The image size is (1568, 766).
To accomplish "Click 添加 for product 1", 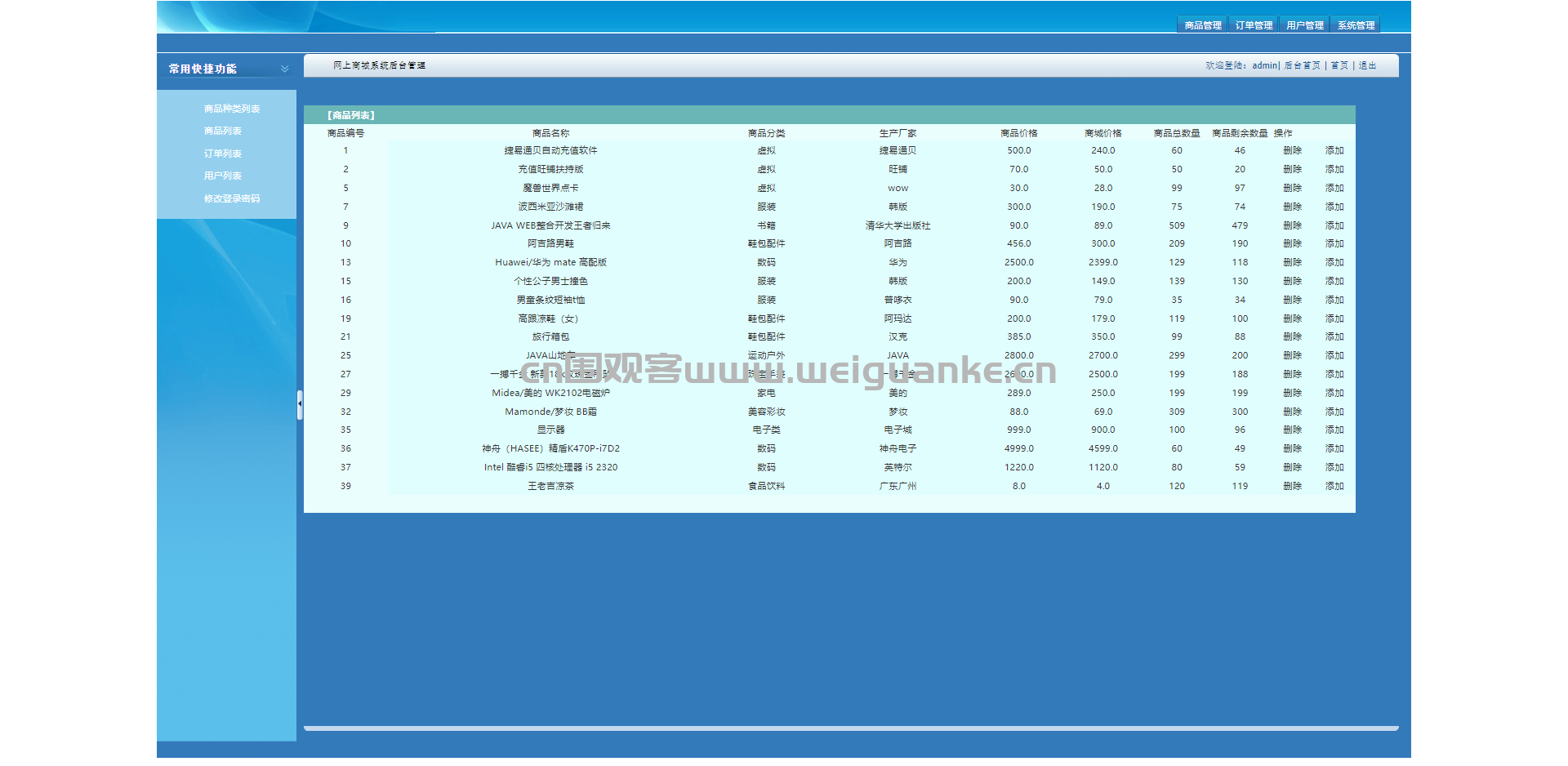I will [1334, 150].
